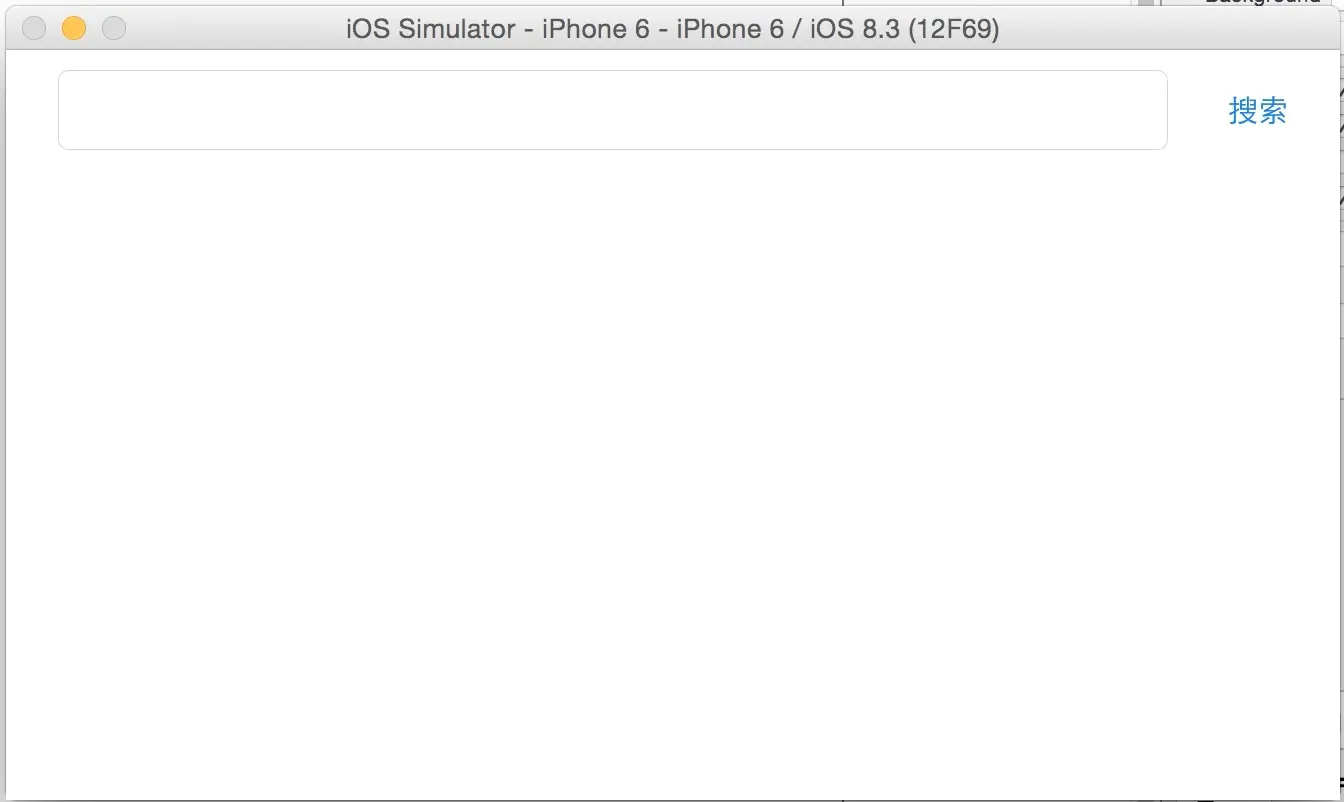Click the blank white app content area
The width and height of the screenshot is (1344, 802).
[x=672, y=470]
